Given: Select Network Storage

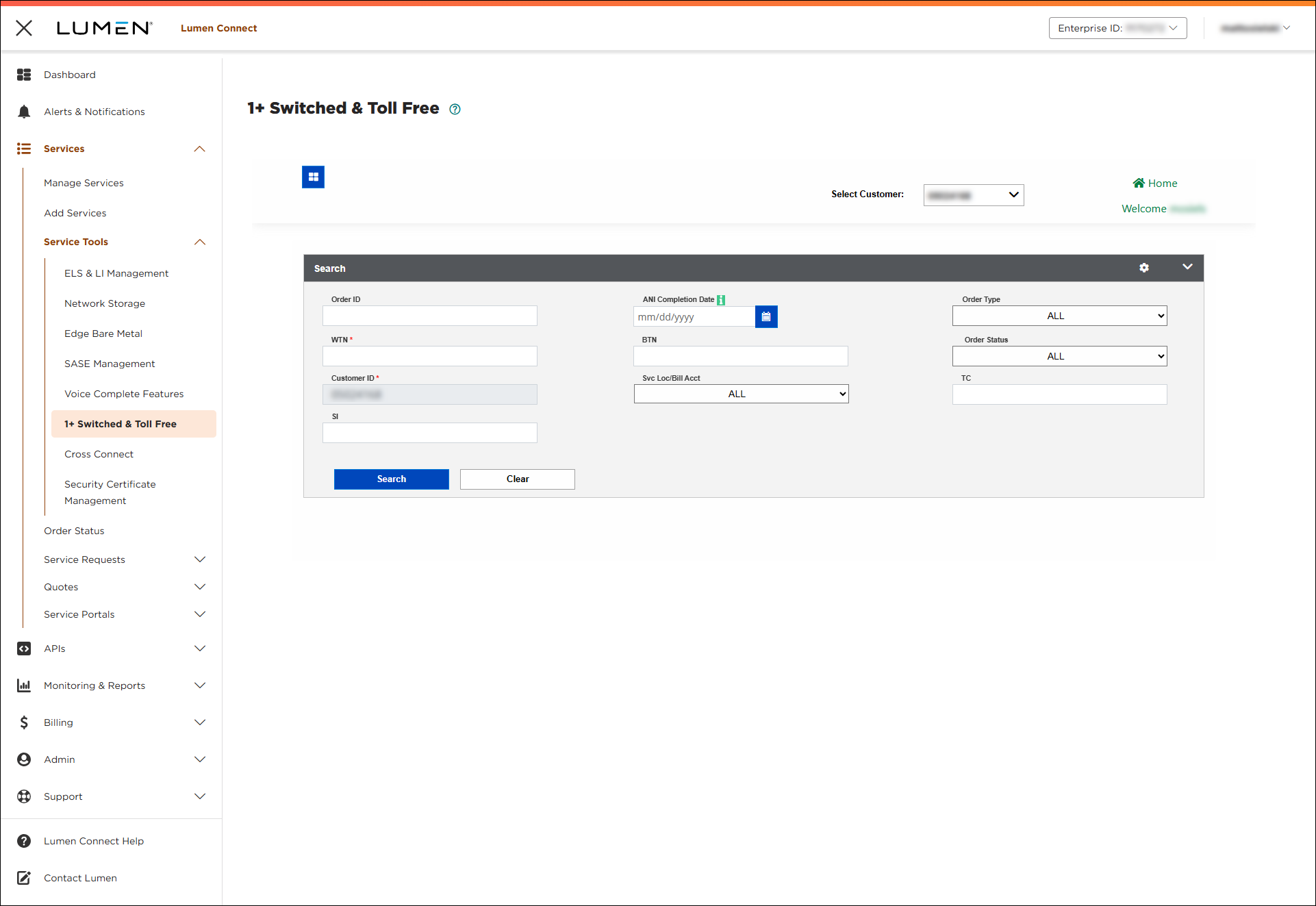Looking at the screenshot, I should pos(105,303).
